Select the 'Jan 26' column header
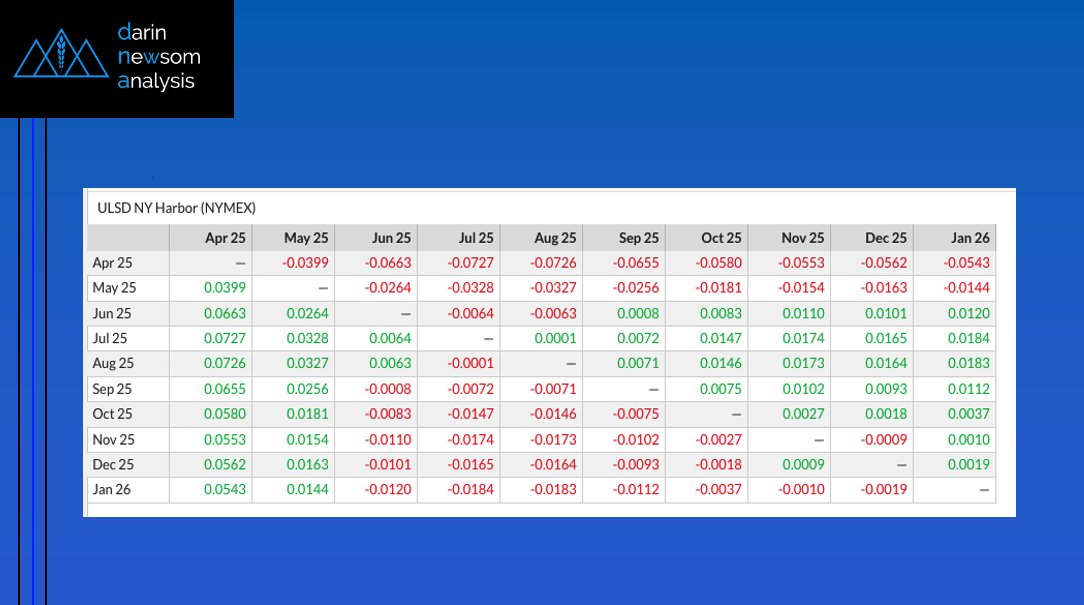 (x=969, y=238)
